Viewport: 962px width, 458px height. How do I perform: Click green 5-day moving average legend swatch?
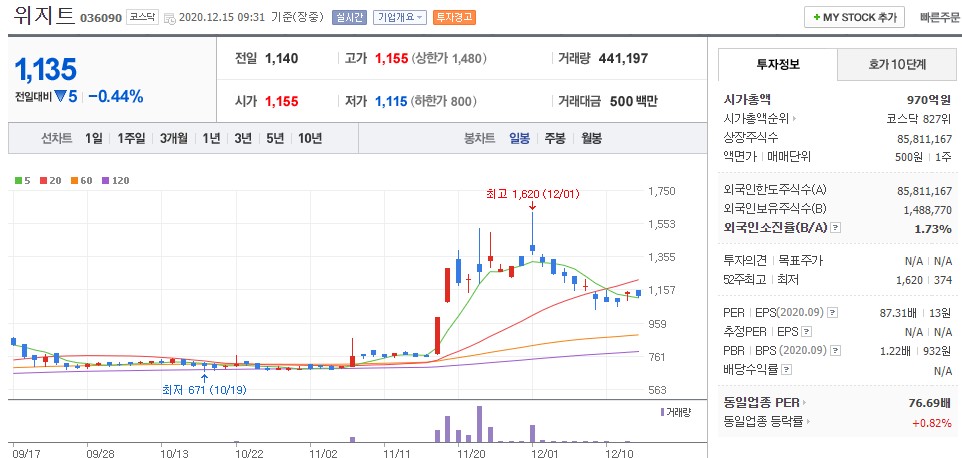18,181
